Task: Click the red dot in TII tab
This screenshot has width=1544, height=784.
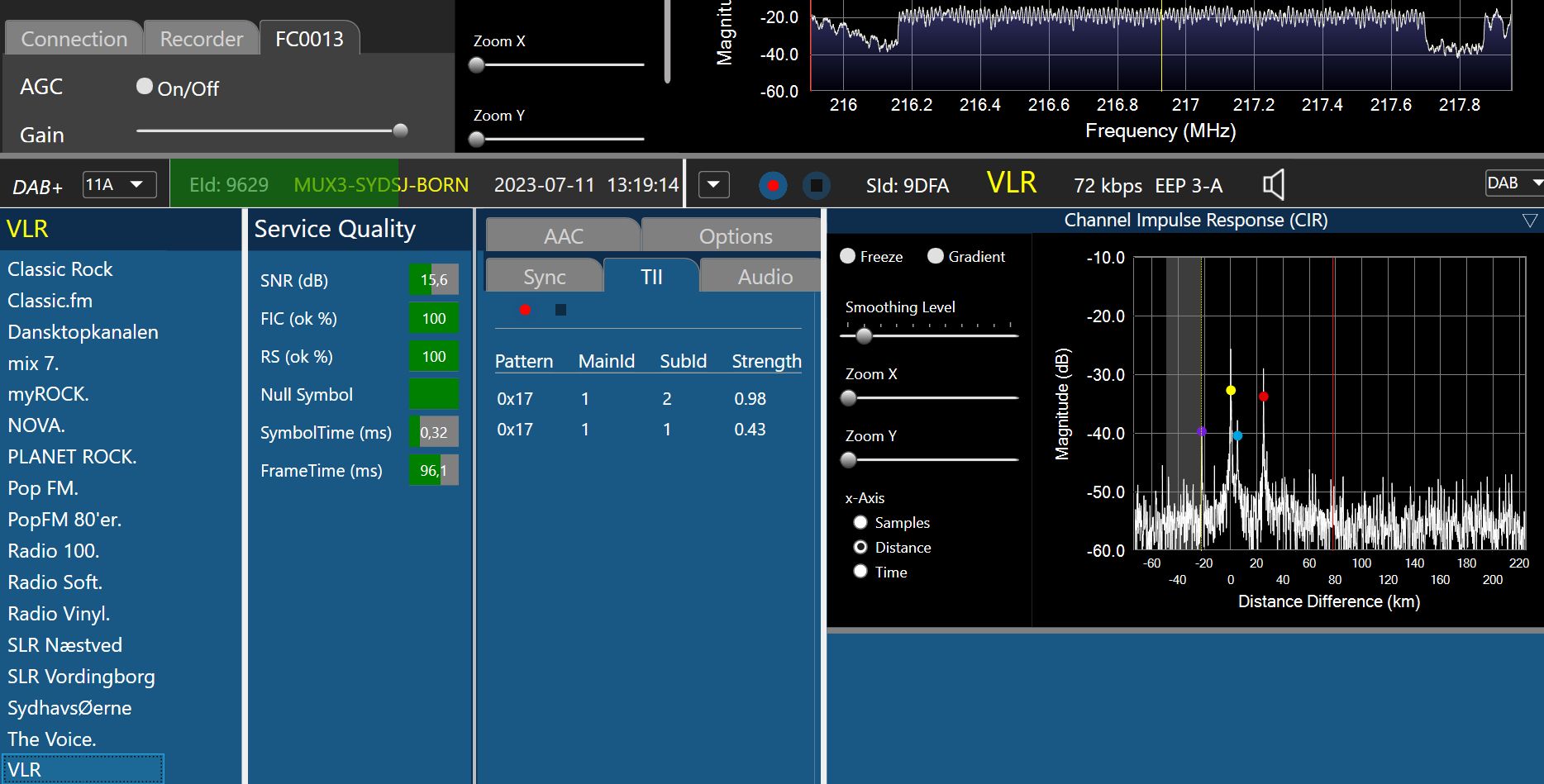Action: pyautogui.click(x=525, y=310)
